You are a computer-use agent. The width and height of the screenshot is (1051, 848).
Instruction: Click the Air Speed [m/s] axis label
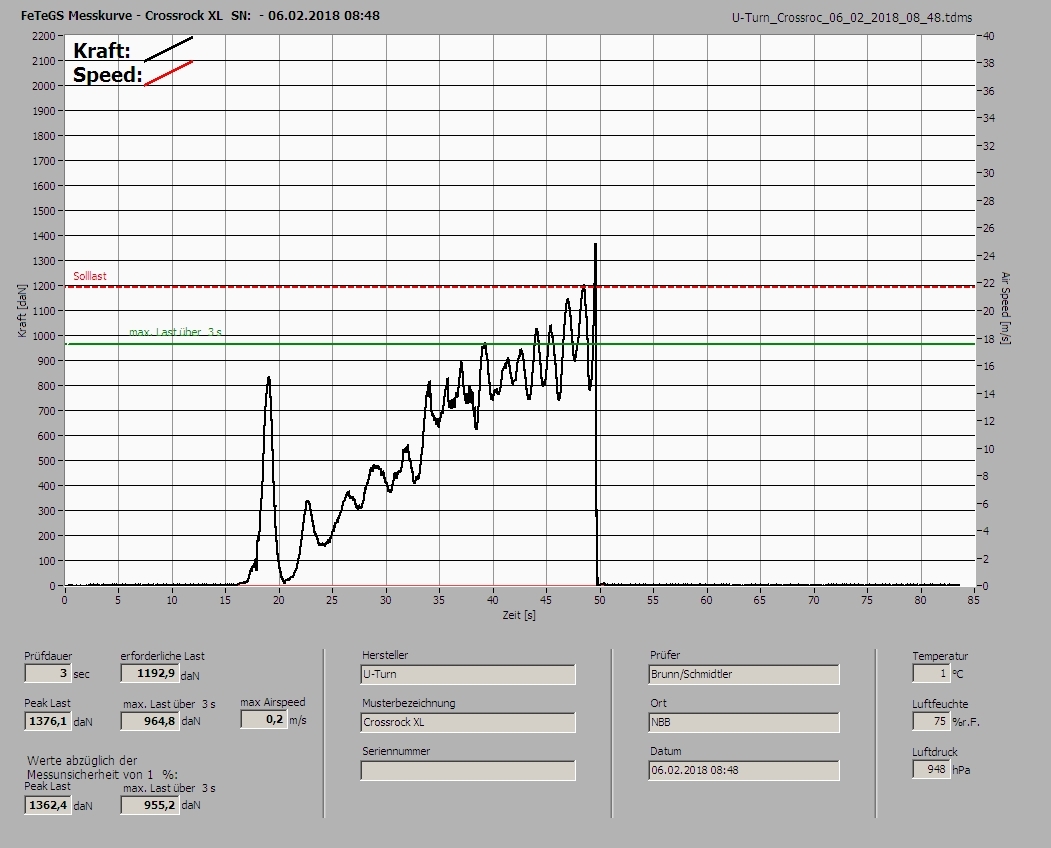[1005, 308]
